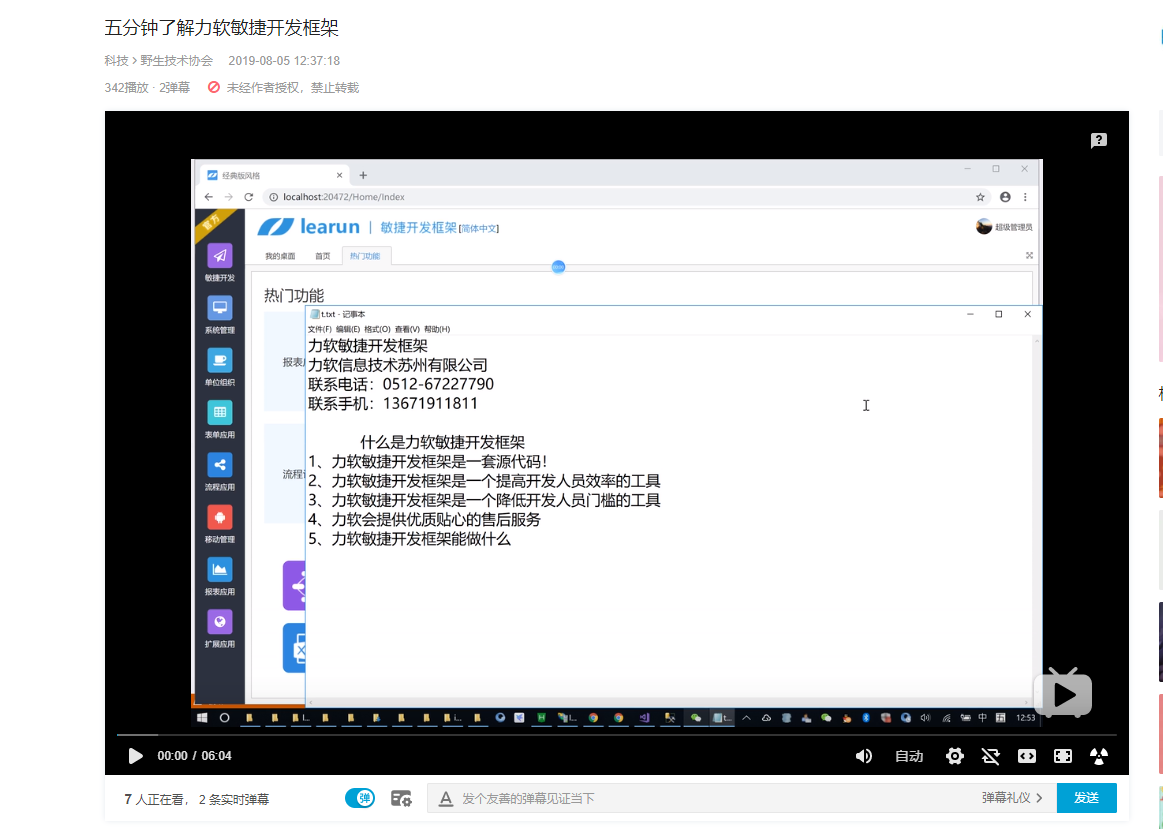
Task: Click the radiation-shaped icon in the player controls
Action: tap(1098, 756)
